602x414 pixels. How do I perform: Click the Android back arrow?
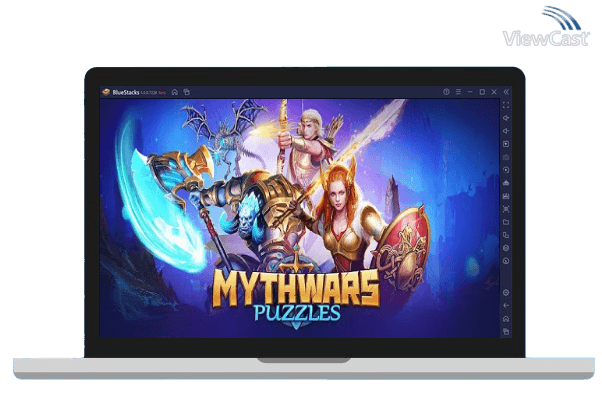pyautogui.click(x=506, y=306)
